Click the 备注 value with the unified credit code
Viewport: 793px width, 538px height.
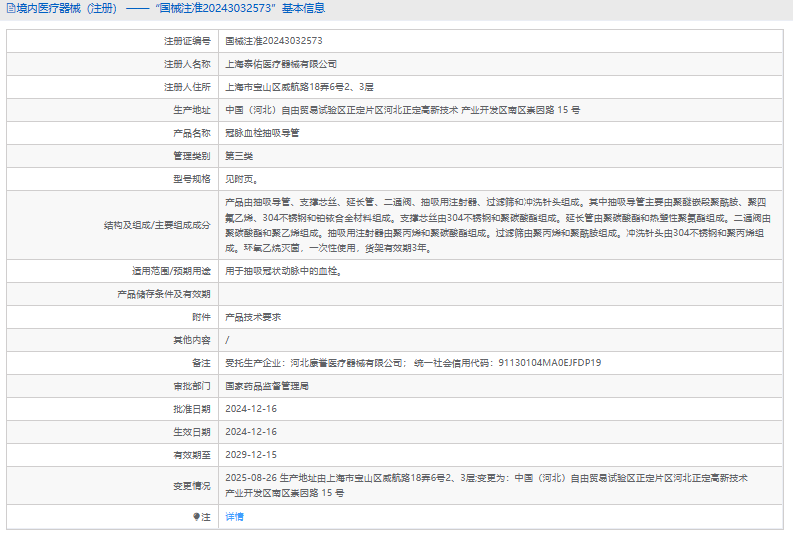pos(413,363)
